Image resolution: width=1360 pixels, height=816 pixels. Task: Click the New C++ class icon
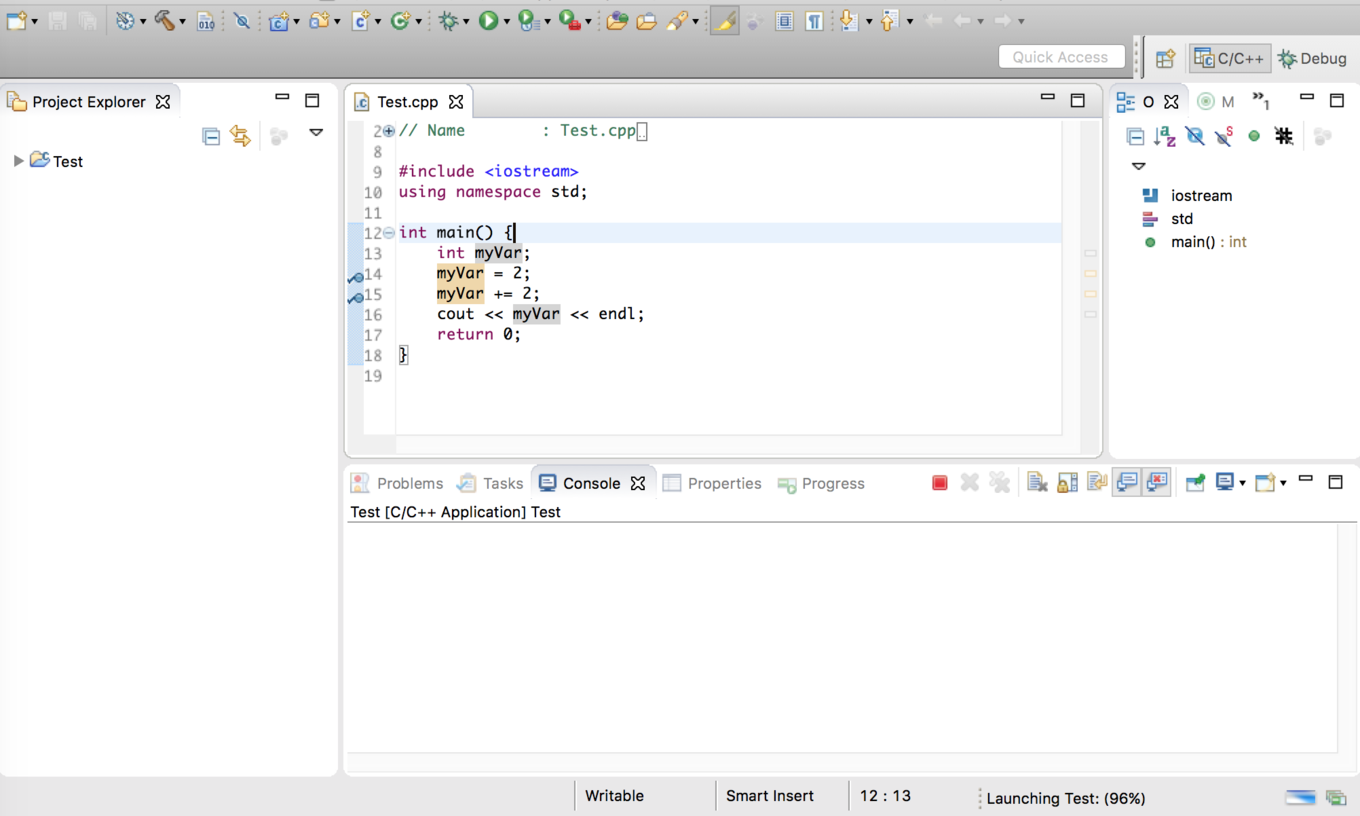(x=400, y=20)
